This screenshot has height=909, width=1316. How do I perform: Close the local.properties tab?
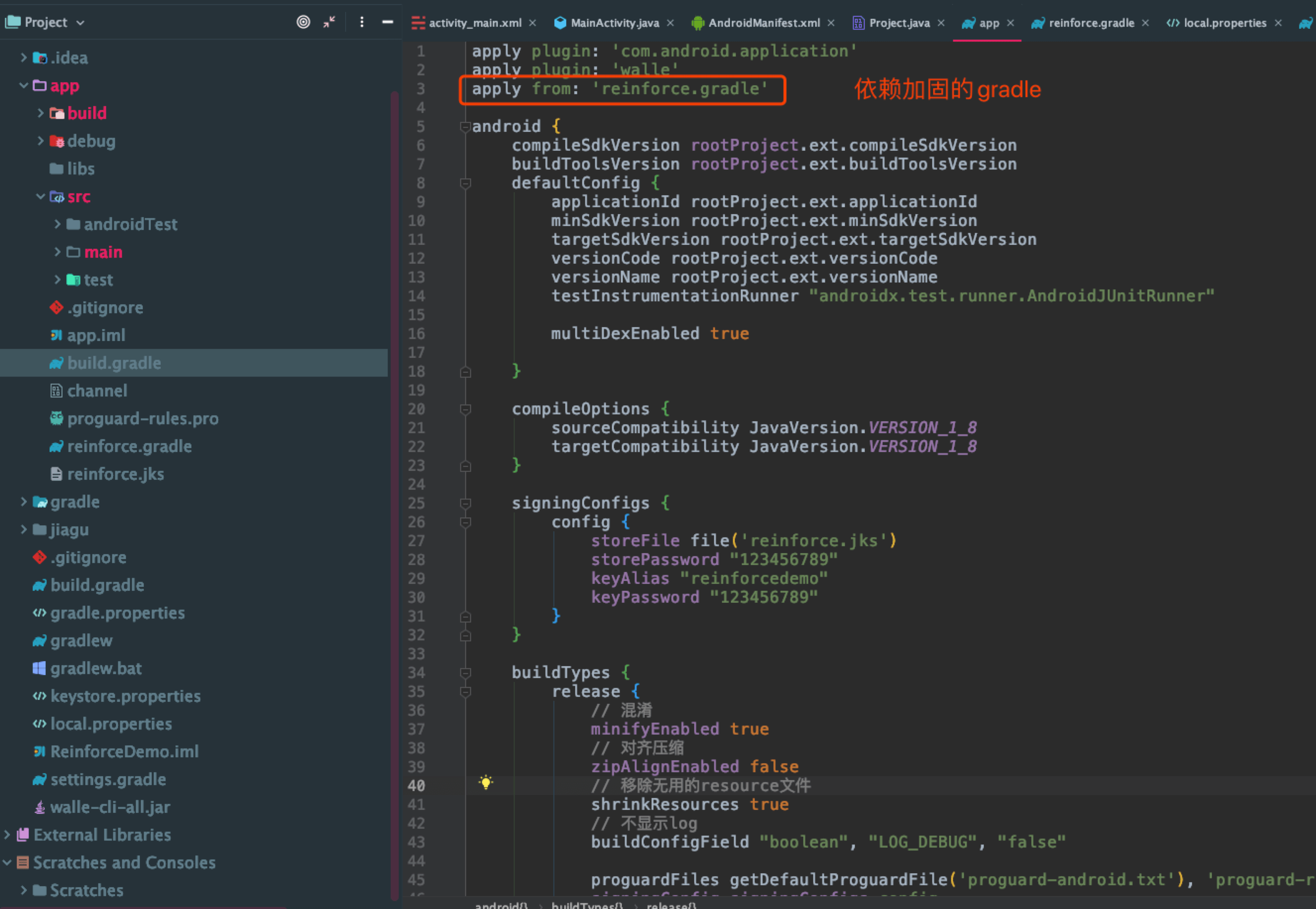1278,23
